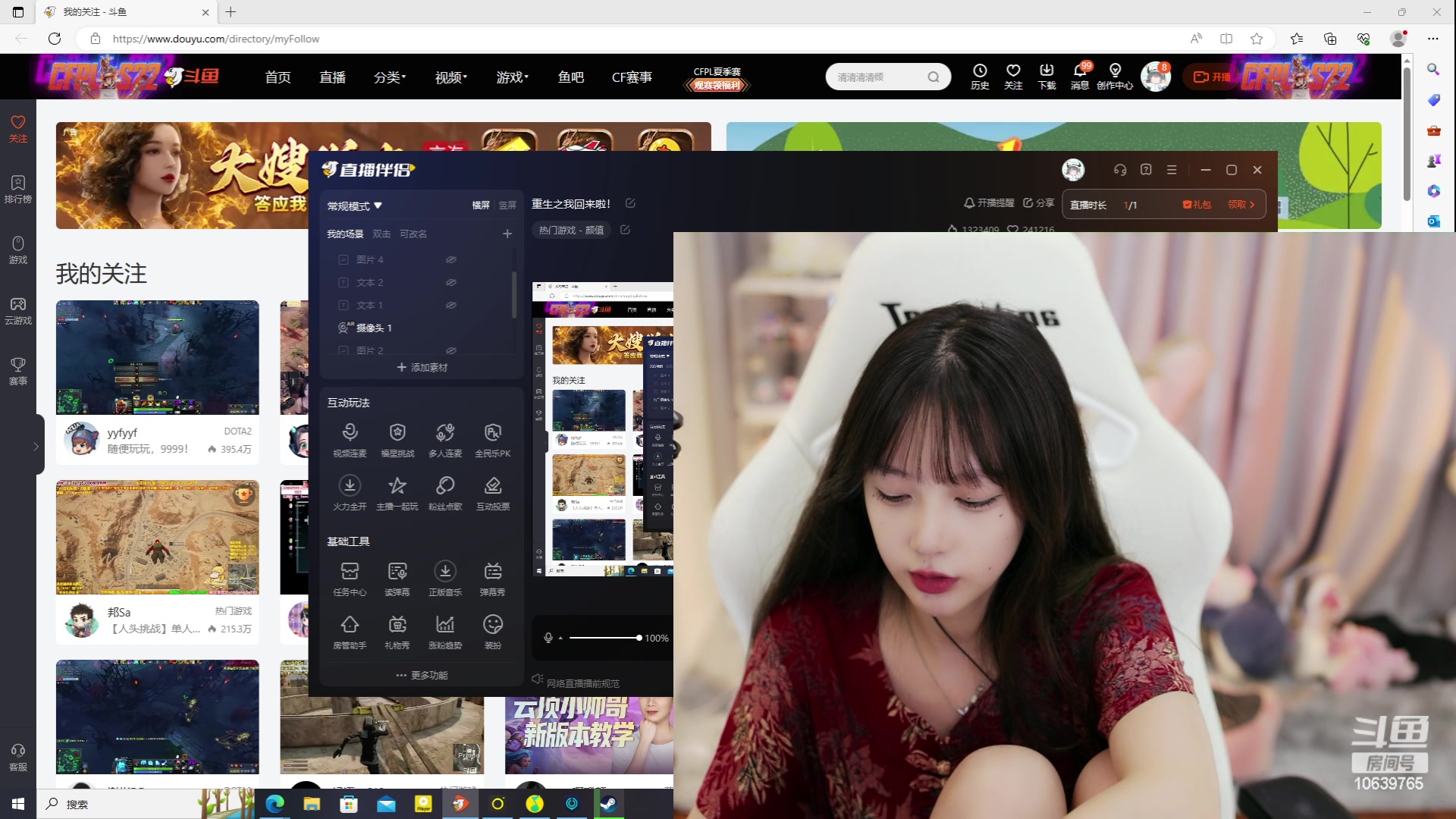Click the orange 开播 go-live button
Screen dimensions: 1456x819
[1212, 77]
